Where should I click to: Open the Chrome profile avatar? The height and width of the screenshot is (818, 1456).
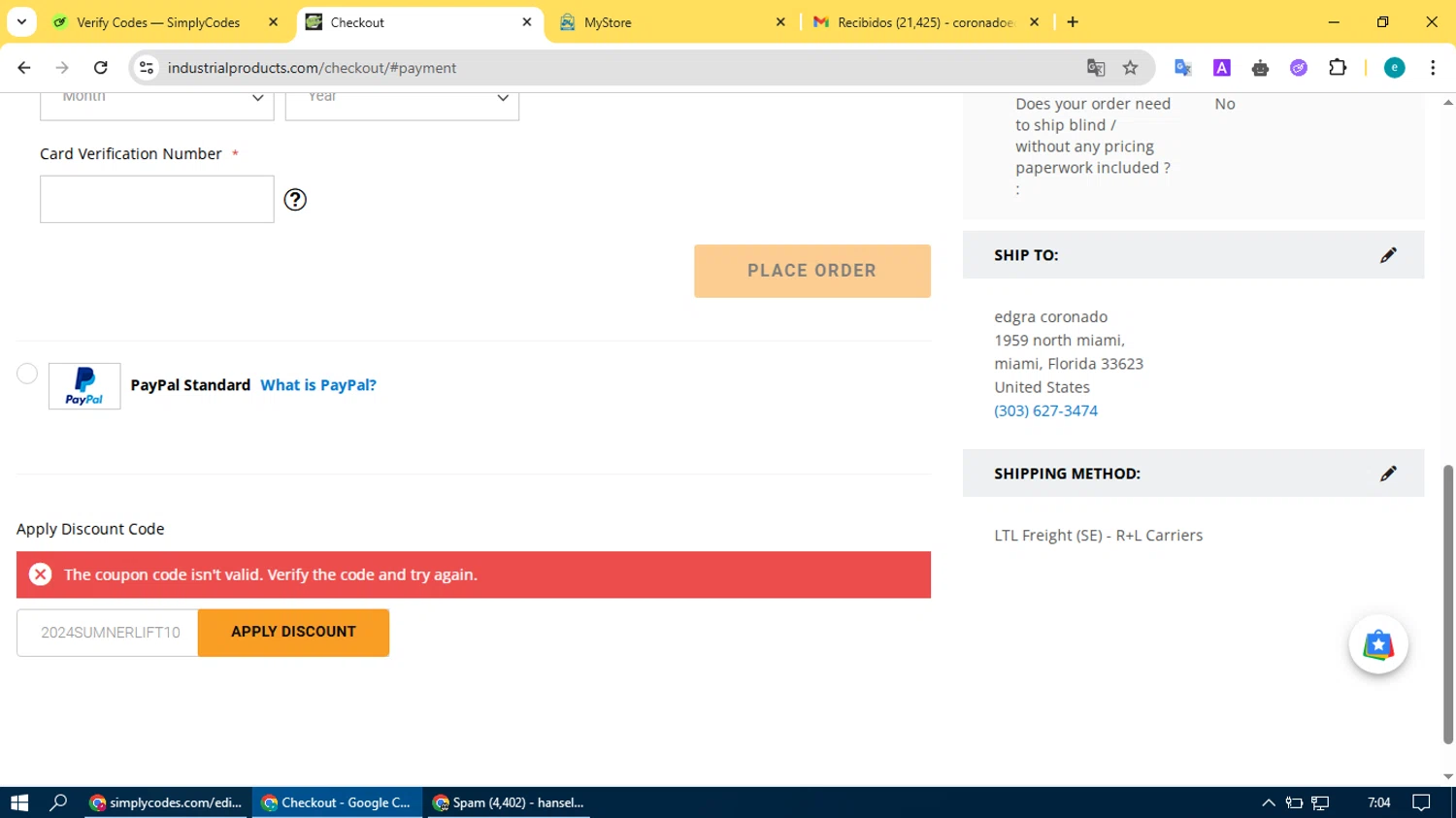pos(1394,68)
